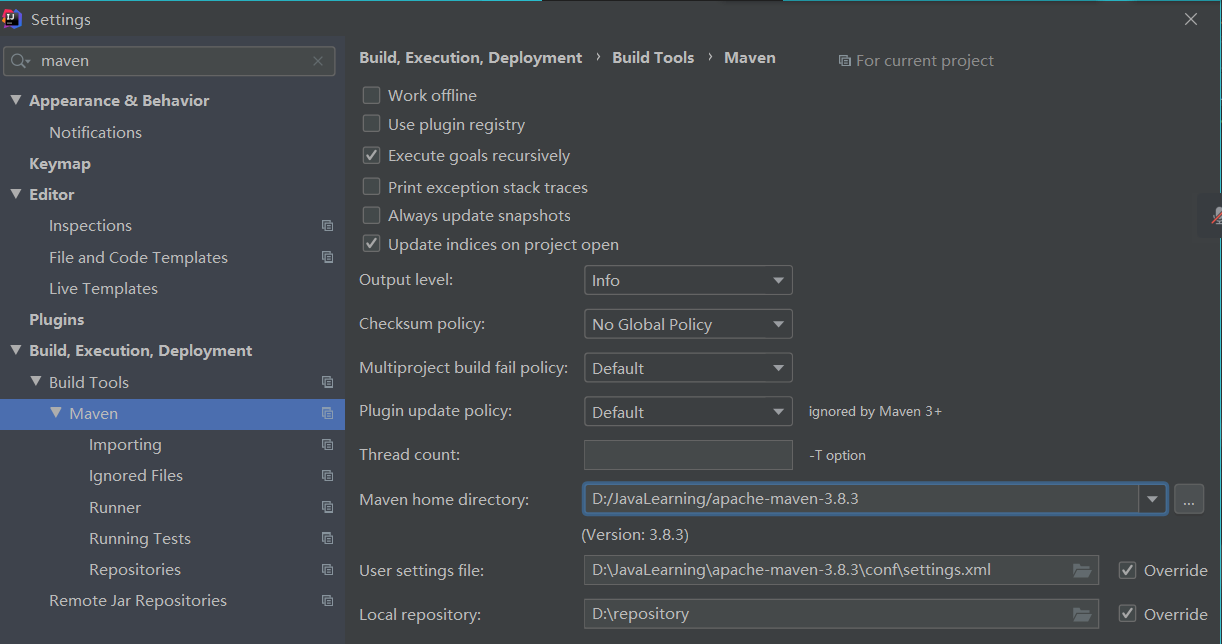Viewport: 1222px width, 644px height.
Task: Click the Thread count input field
Action: (x=688, y=455)
